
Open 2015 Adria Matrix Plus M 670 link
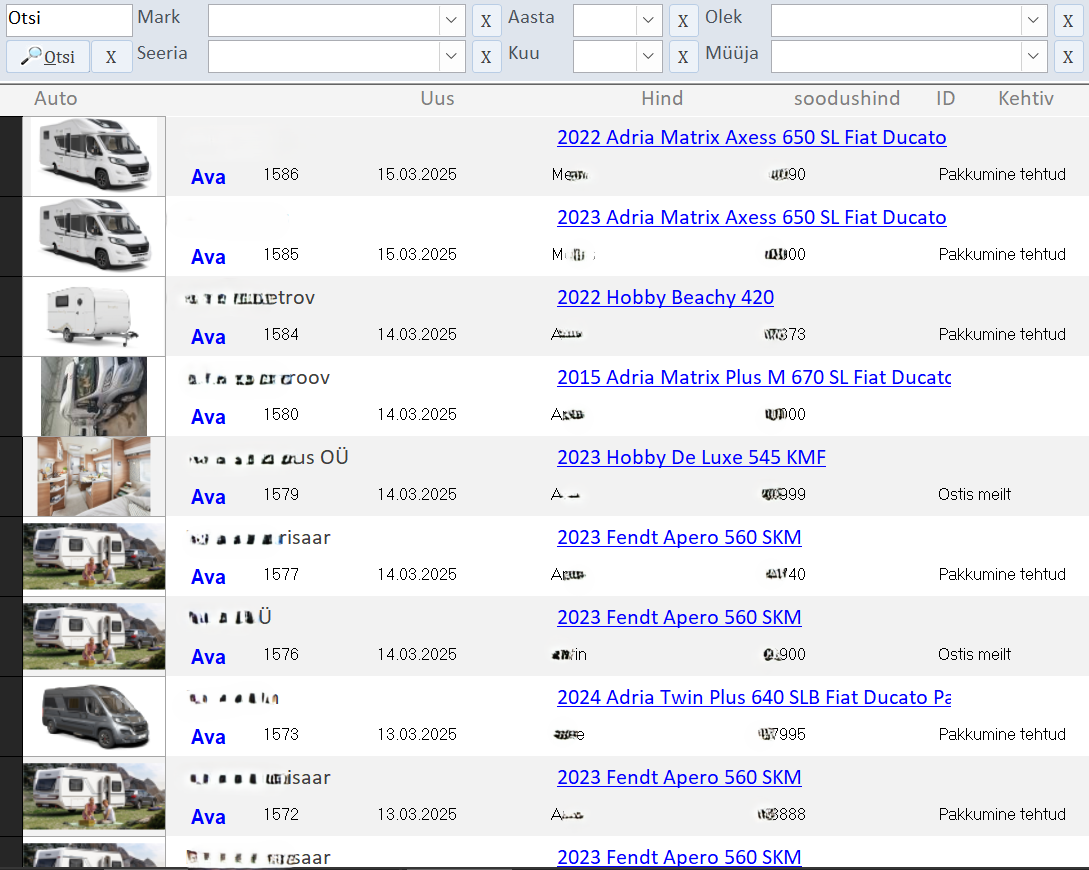(x=754, y=377)
